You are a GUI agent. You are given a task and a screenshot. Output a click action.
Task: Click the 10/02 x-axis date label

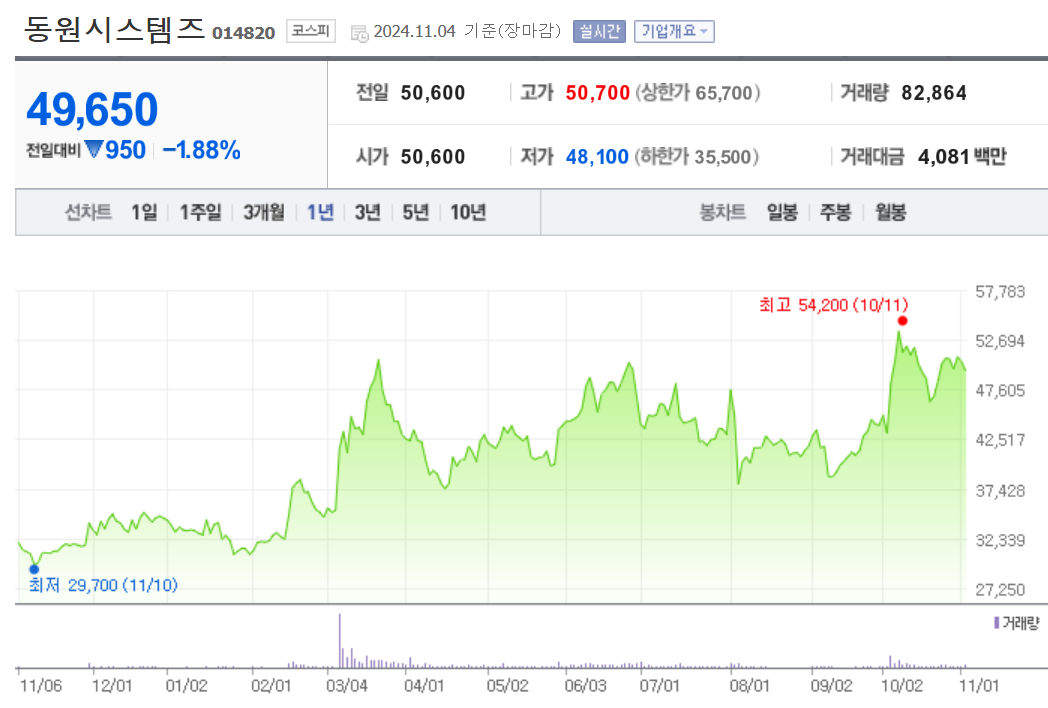point(902,686)
